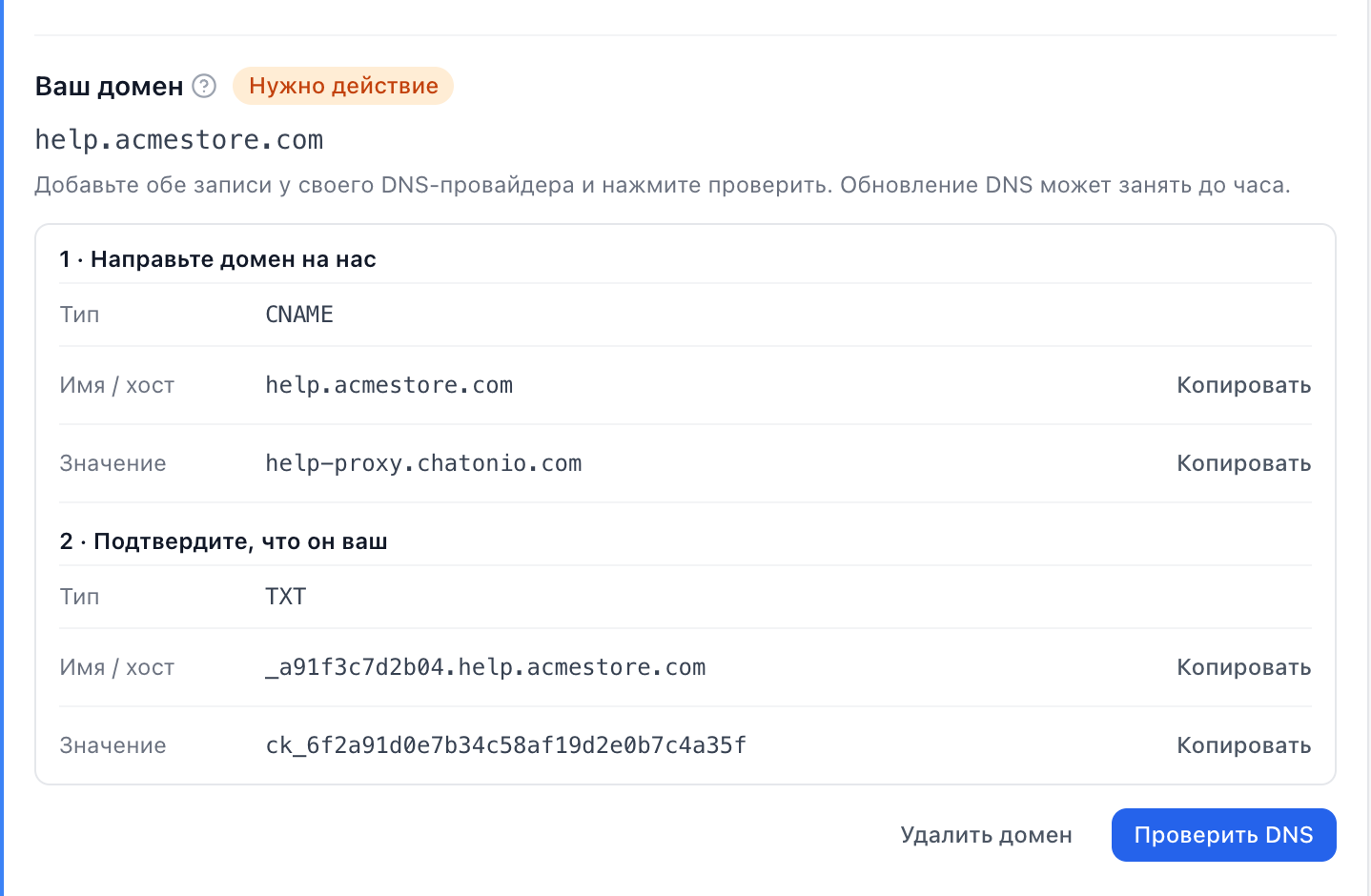Copy the TXT value ck_6f2a91d0e7b34c58af19d2e0b7c4a35f
The height and width of the screenshot is (896, 1371).
point(1243,745)
